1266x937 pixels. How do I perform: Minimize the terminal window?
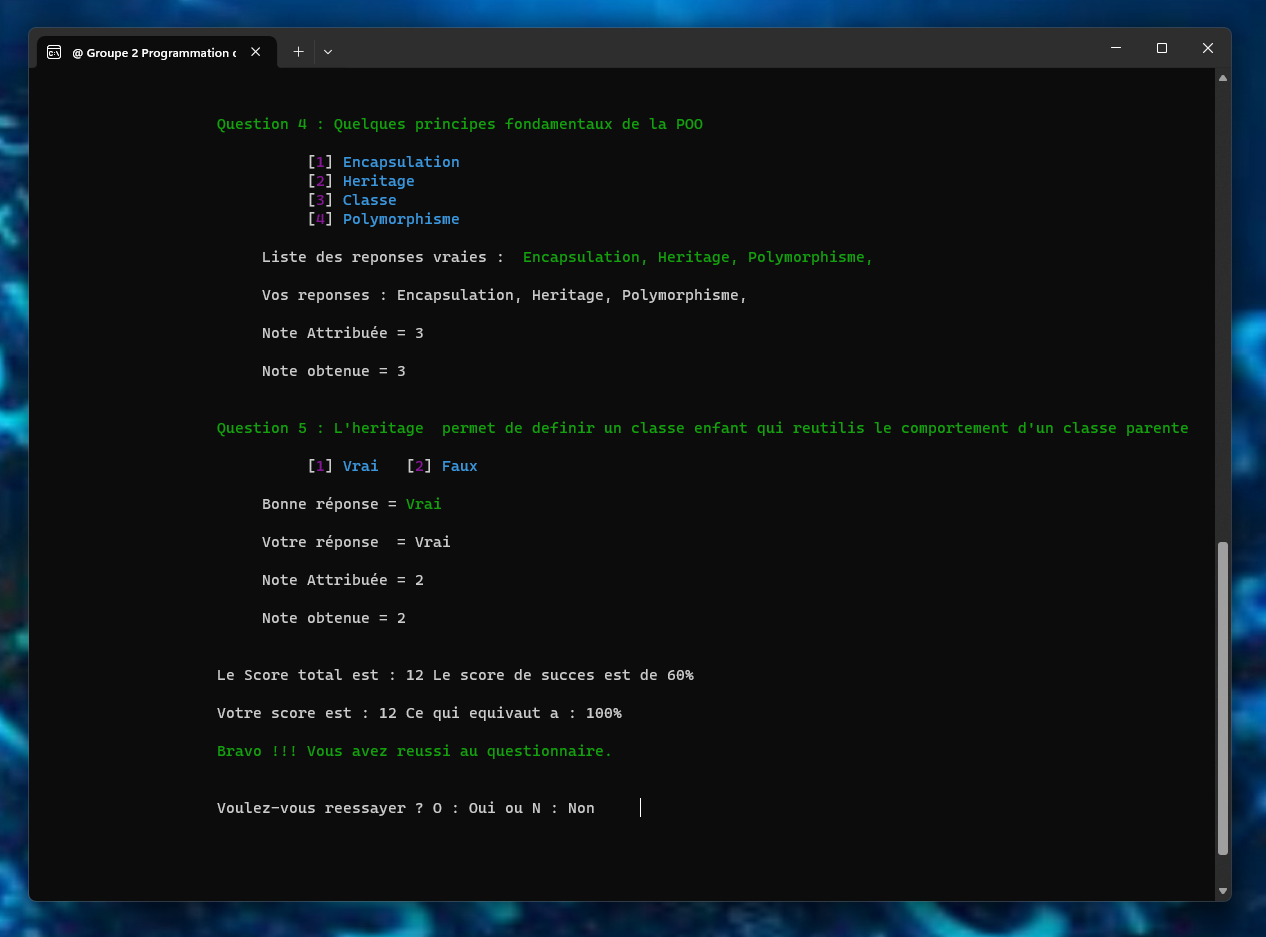point(1116,48)
